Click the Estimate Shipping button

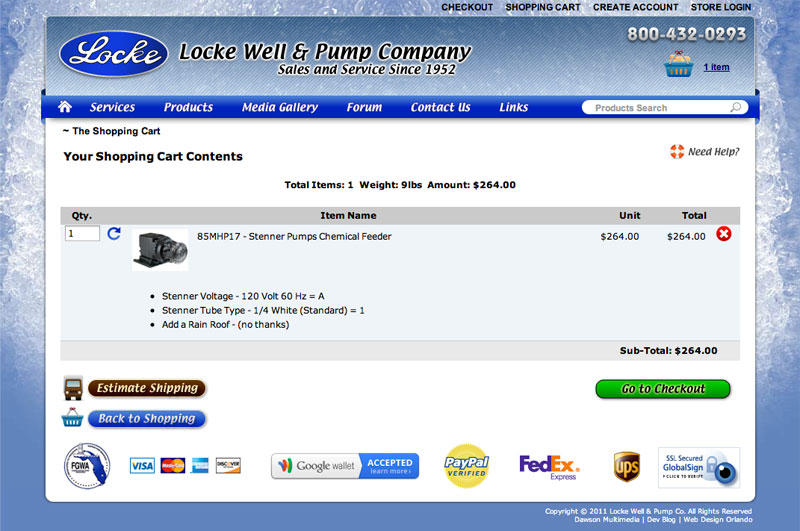pyautogui.click(x=147, y=388)
